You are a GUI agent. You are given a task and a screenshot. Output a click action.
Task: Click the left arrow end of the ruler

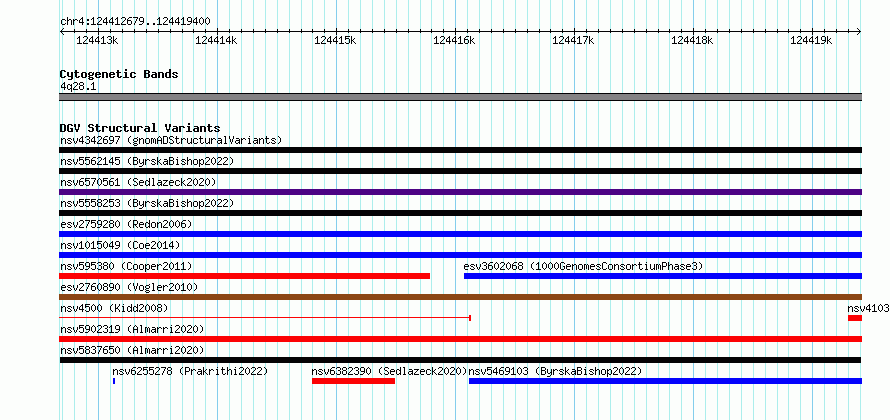[62, 32]
